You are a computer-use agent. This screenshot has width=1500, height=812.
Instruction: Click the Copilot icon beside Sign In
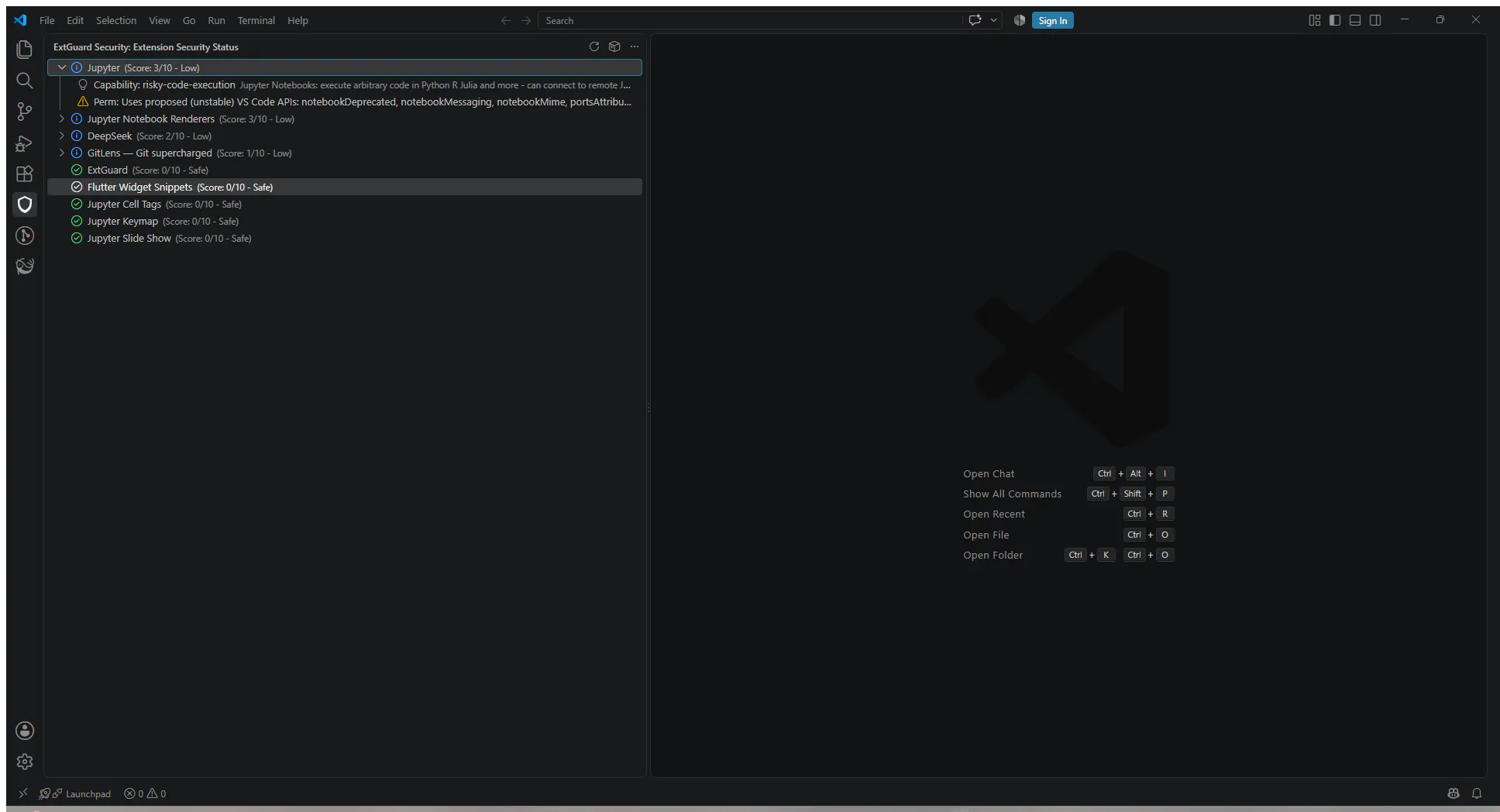[1020, 20]
